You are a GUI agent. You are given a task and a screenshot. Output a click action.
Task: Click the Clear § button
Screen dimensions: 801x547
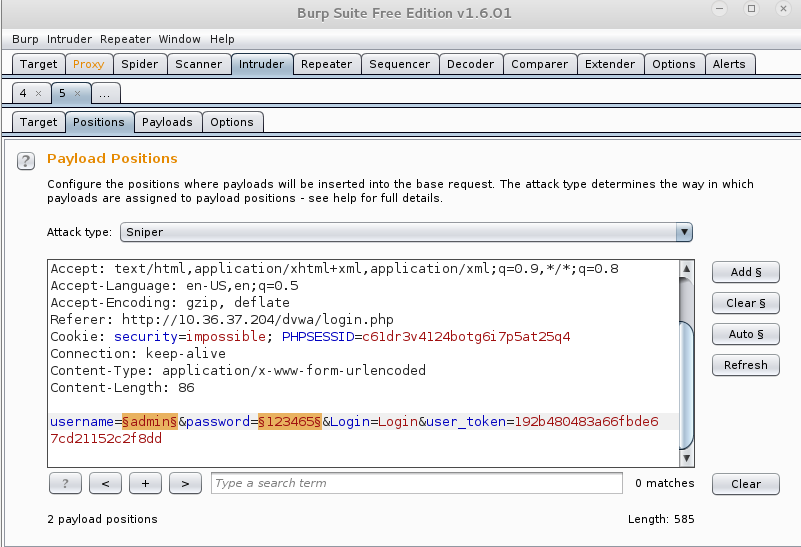[745, 303]
